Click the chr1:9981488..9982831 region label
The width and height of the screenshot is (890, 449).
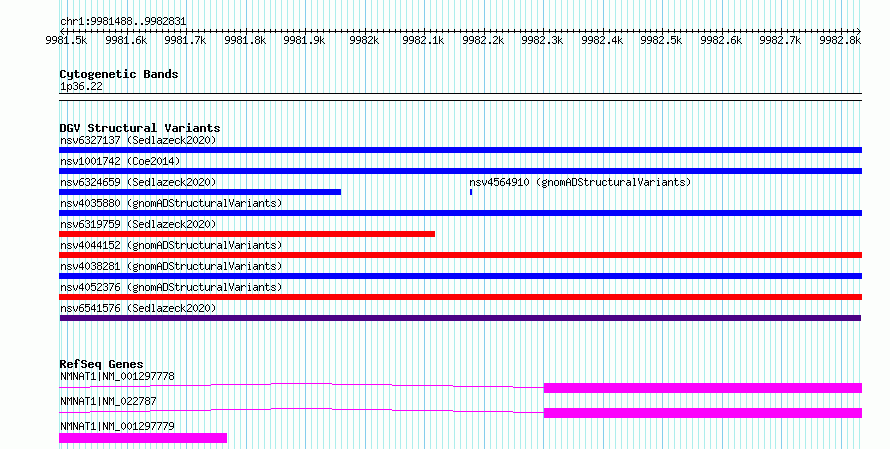tap(123, 22)
